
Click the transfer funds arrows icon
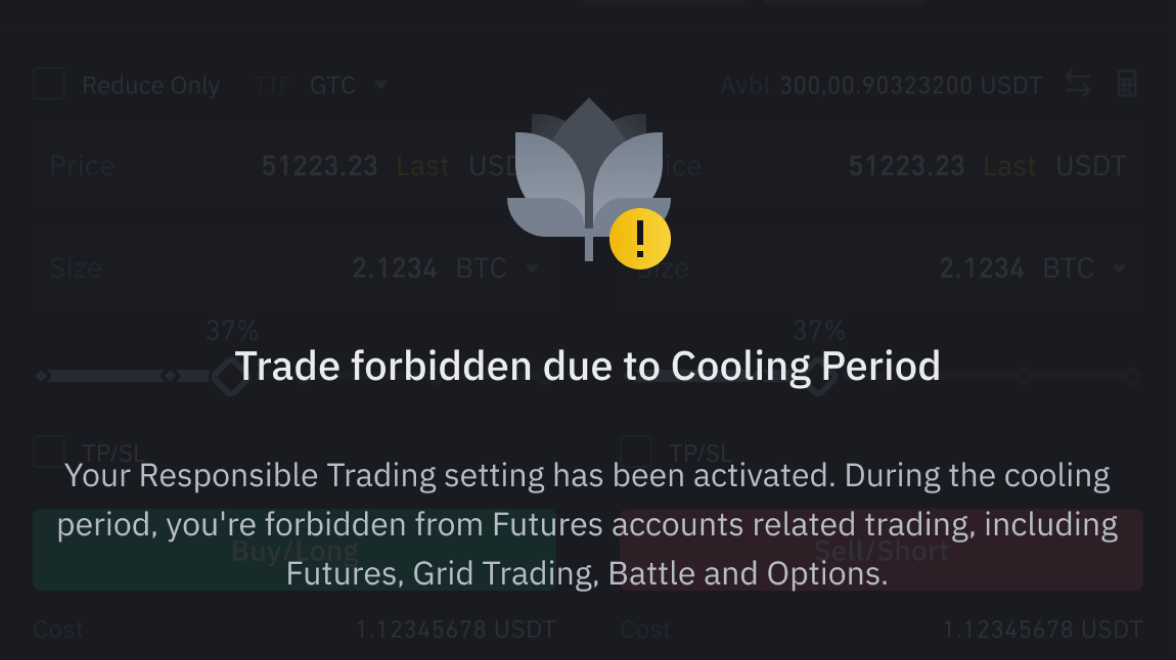tap(1077, 85)
